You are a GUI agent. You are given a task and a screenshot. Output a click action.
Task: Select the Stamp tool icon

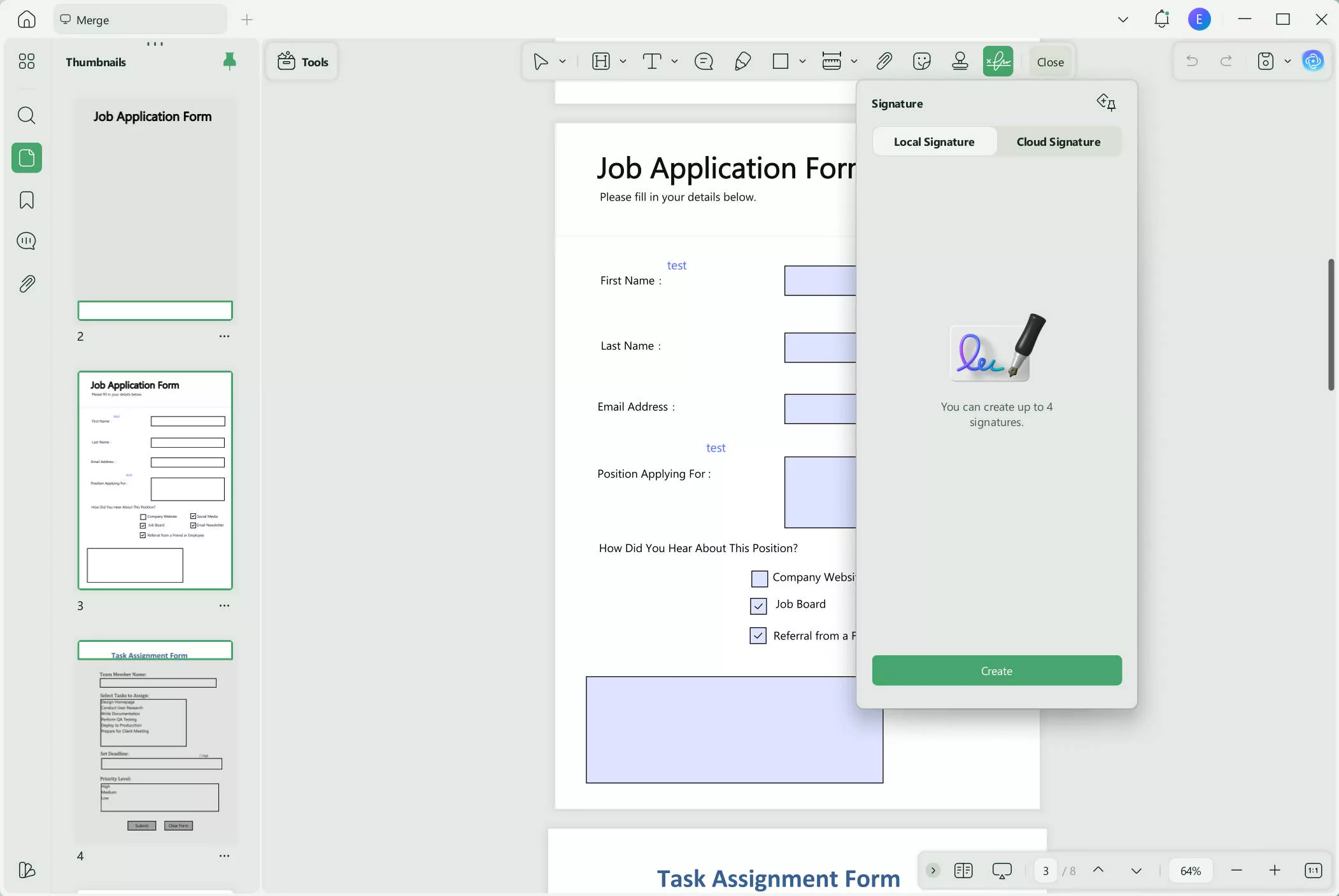[960, 62]
